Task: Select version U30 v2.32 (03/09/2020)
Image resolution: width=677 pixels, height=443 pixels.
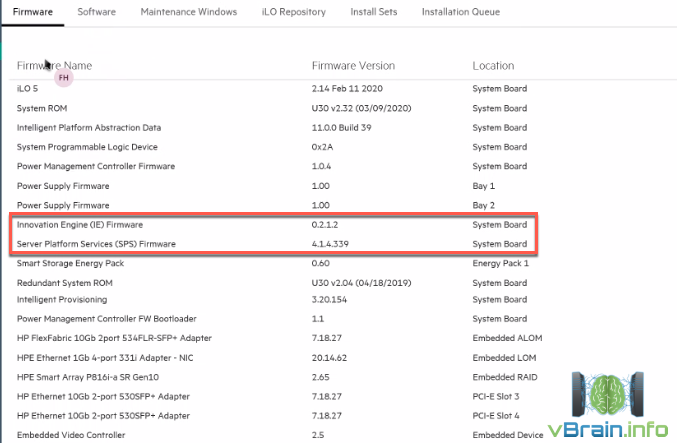Action: (x=361, y=108)
